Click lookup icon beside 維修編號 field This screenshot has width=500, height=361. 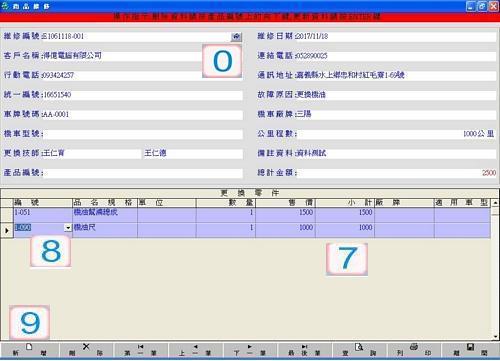click(236, 37)
